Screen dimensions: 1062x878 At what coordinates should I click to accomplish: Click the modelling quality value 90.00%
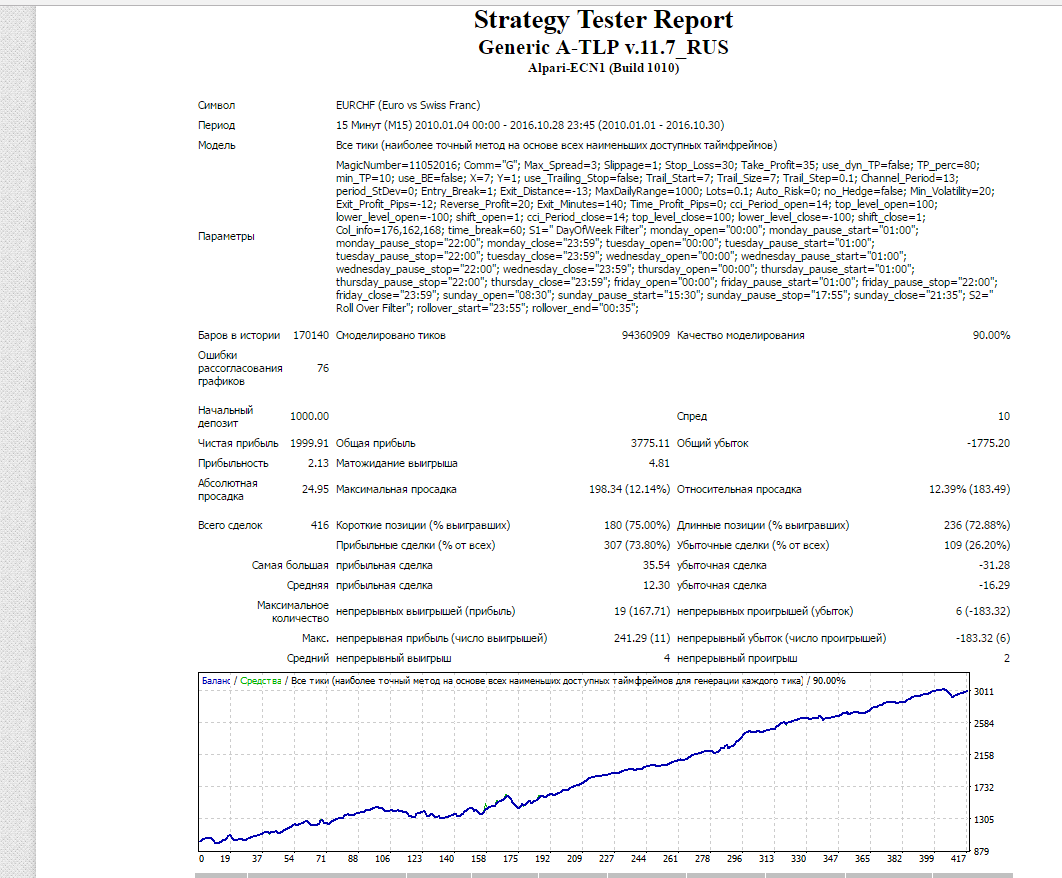pyautogui.click(x=991, y=335)
